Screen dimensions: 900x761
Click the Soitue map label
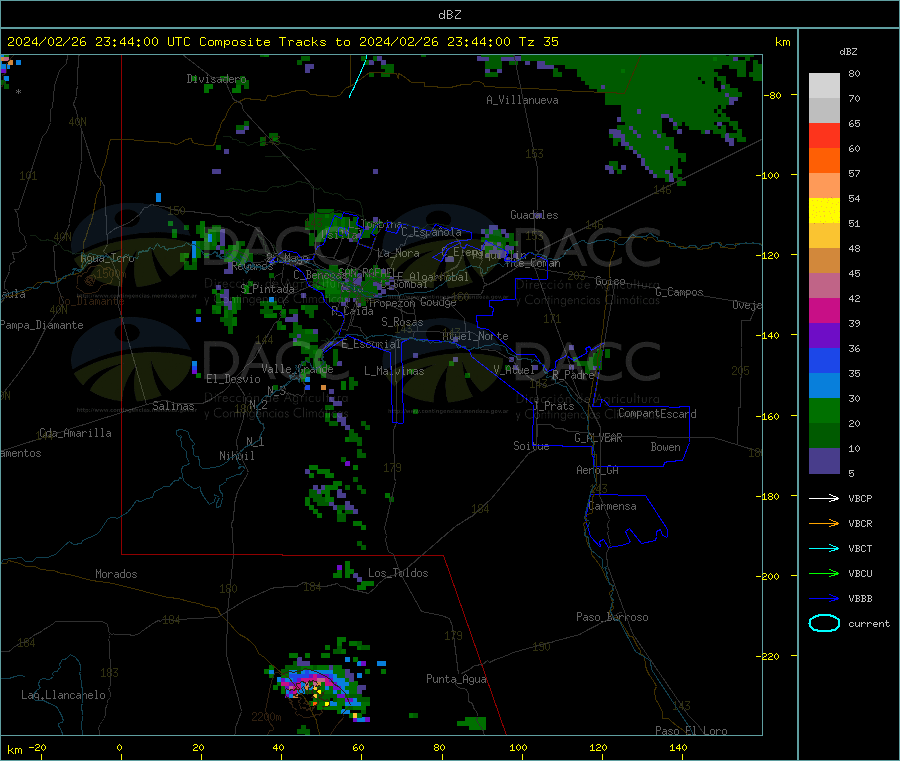pos(531,446)
